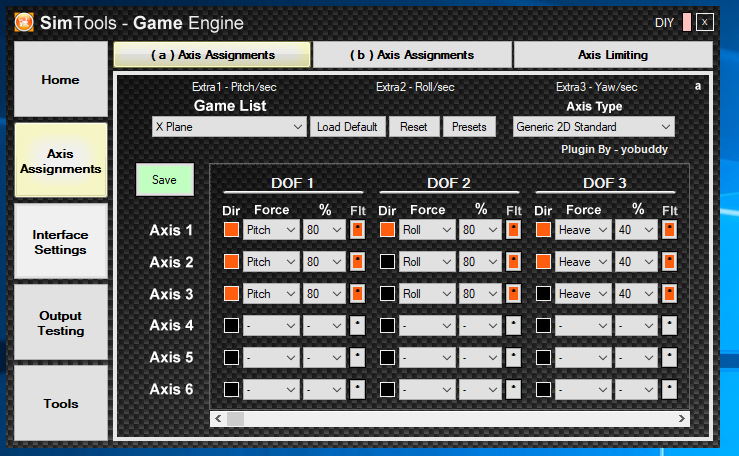
Task: Select Axis Assignments in the sidebar
Action: 61,161
